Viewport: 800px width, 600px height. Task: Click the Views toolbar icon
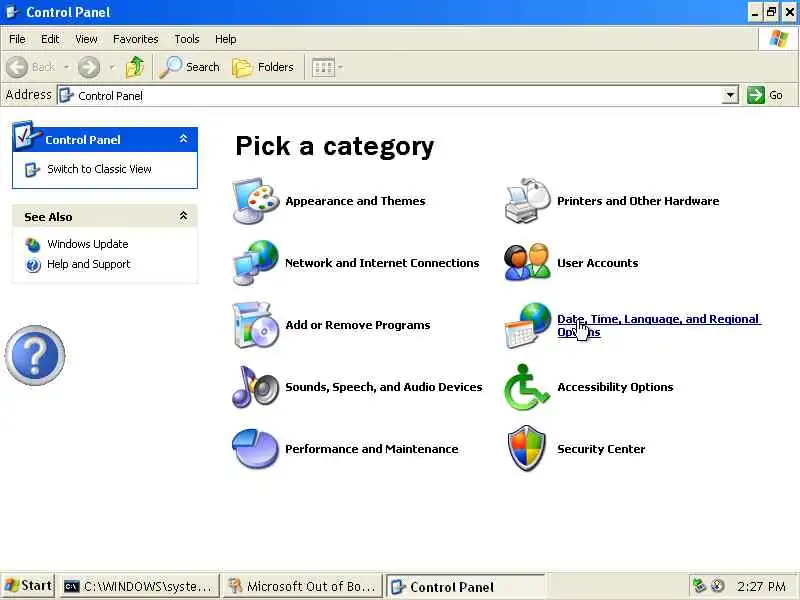click(323, 67)
